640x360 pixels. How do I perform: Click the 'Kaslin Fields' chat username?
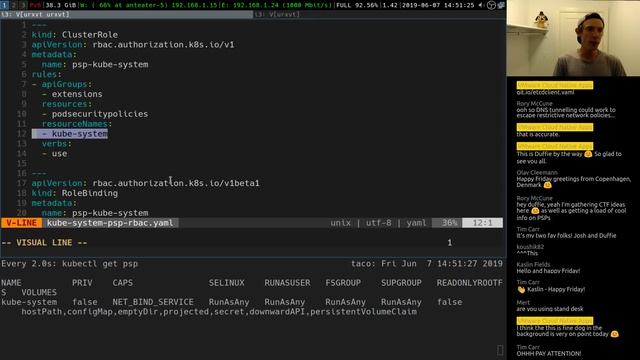(533, 264)
